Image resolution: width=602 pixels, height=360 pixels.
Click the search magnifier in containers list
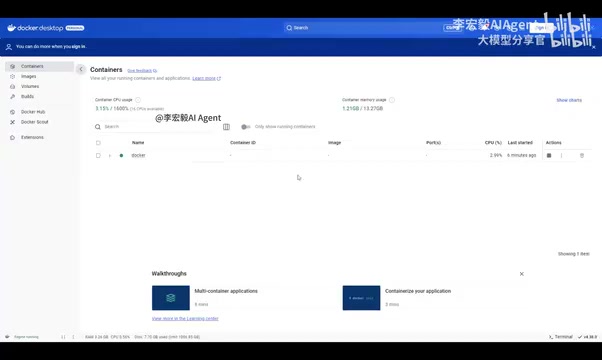coord(98,127)
